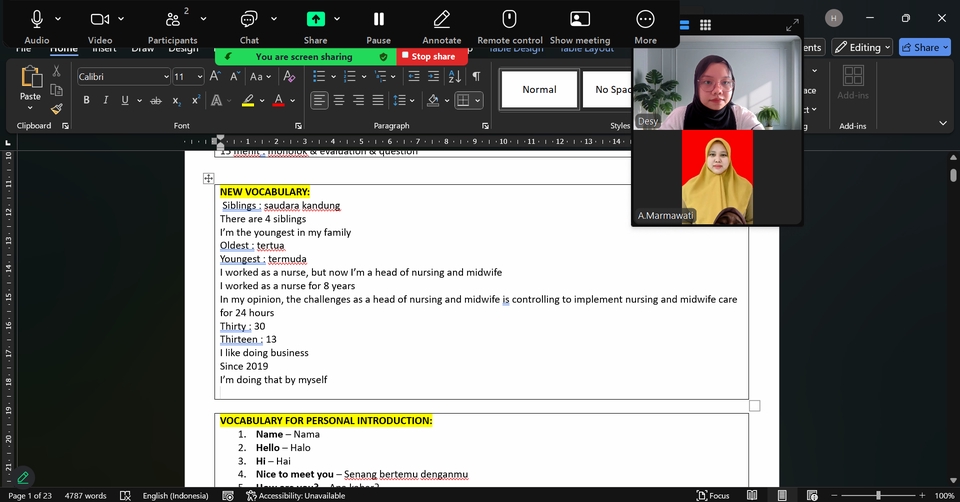
Task: Click the Stop share button
Action: pos(432,56)
